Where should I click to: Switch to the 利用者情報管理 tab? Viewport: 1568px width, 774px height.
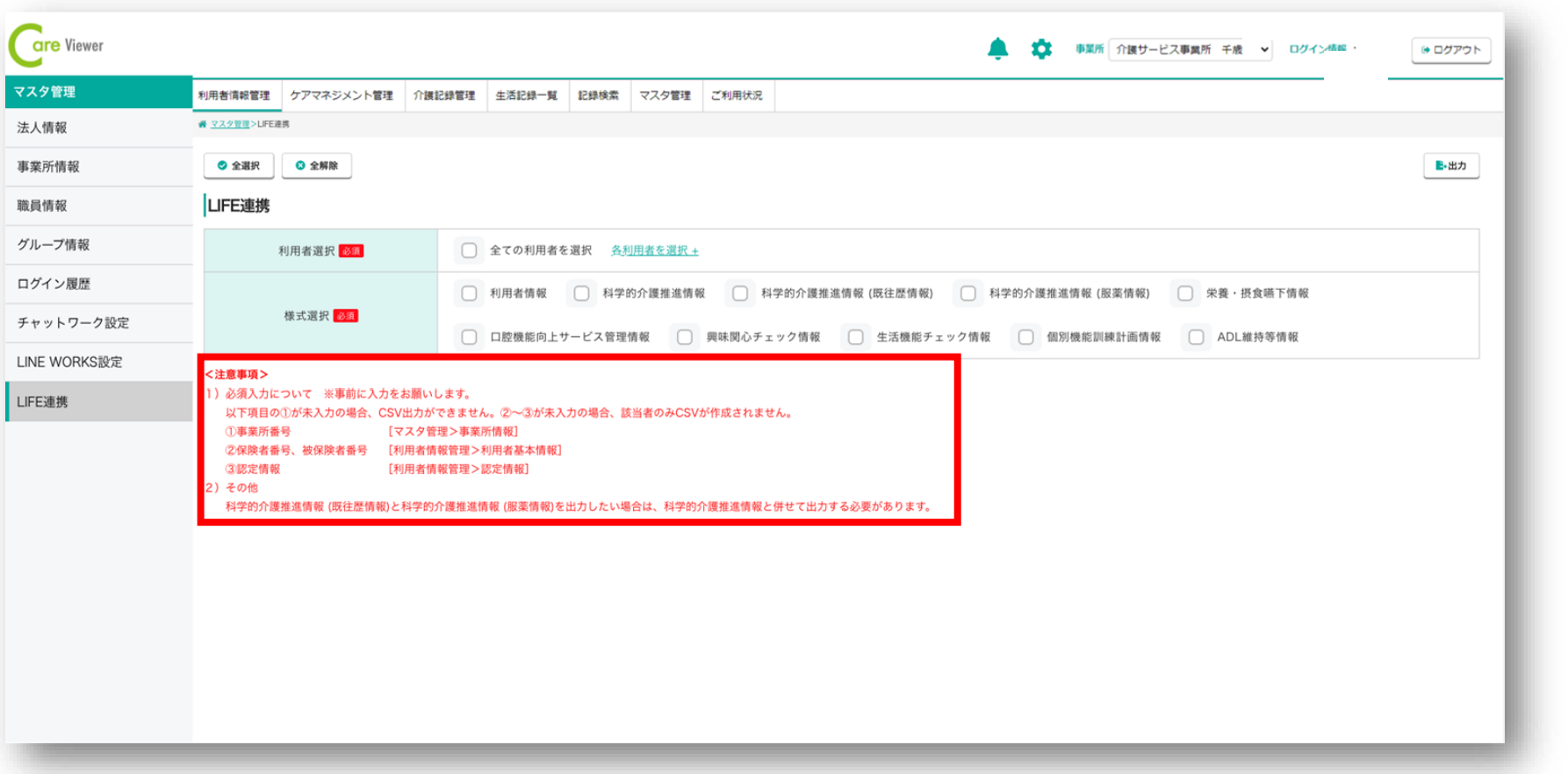tap(235, 96)
